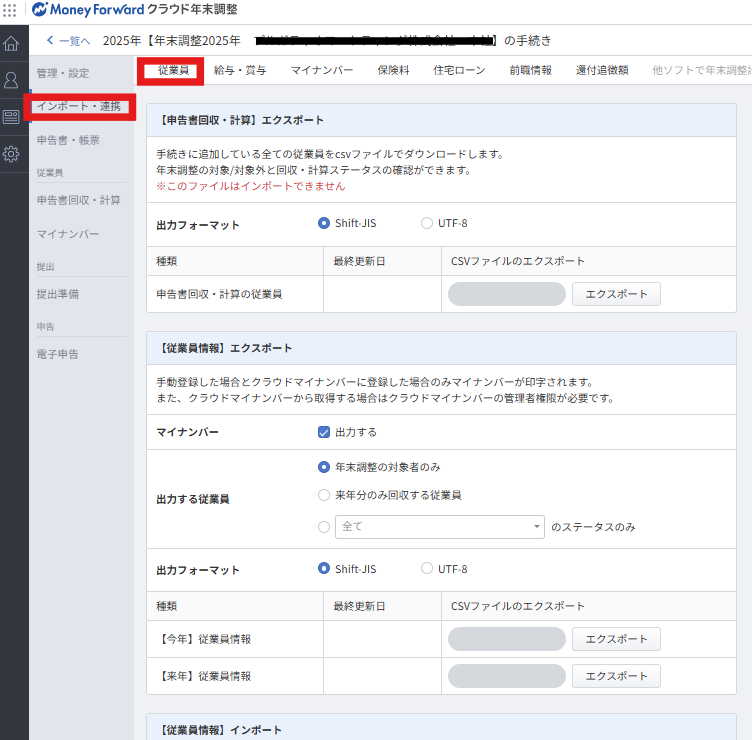Export 【今年】従業員情報 CSV file
Screen dimensions: 752x740
(x=616, y=639)
